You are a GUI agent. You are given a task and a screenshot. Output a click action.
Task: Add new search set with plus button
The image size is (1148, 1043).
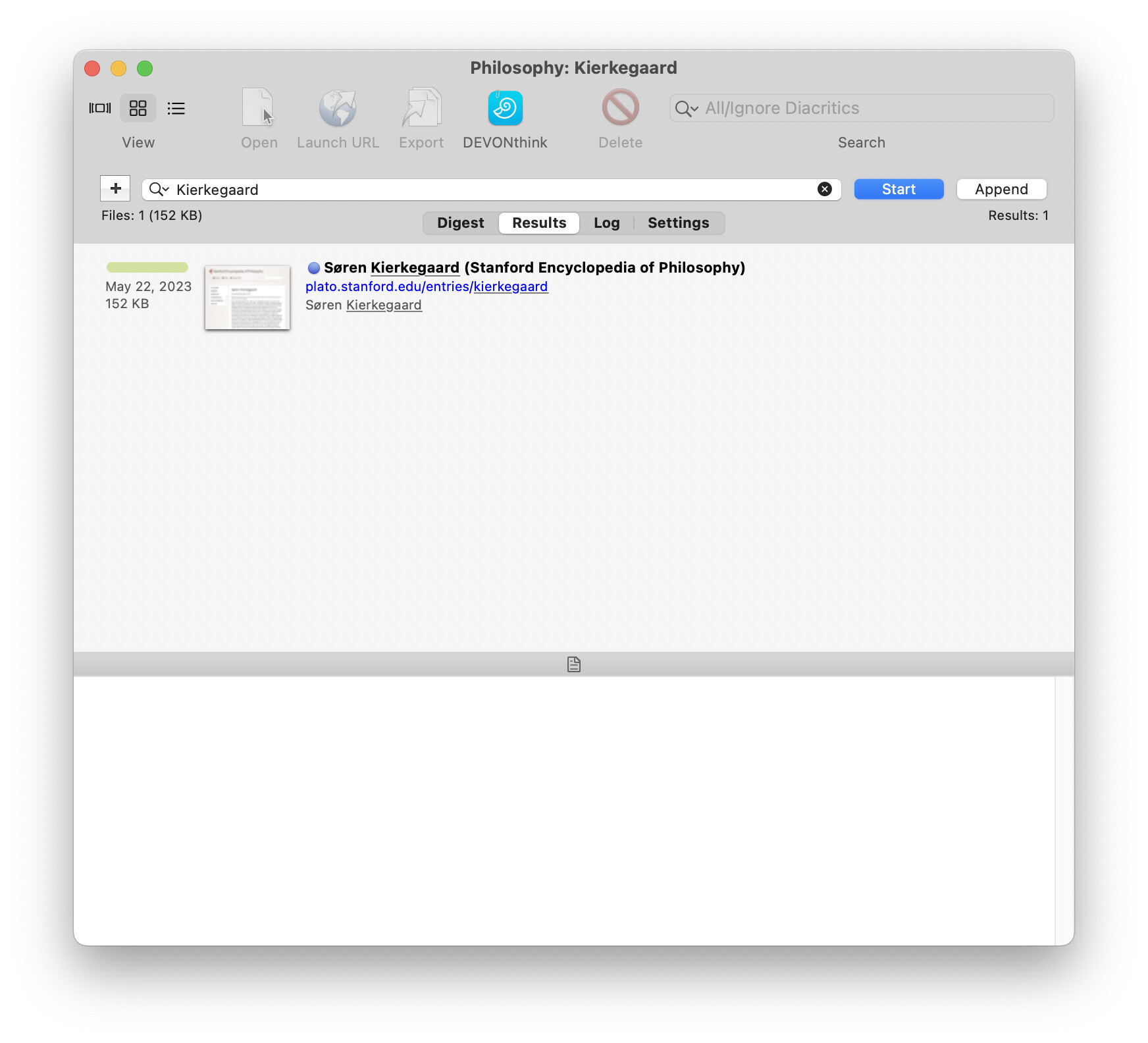click(x=115, y=188)
